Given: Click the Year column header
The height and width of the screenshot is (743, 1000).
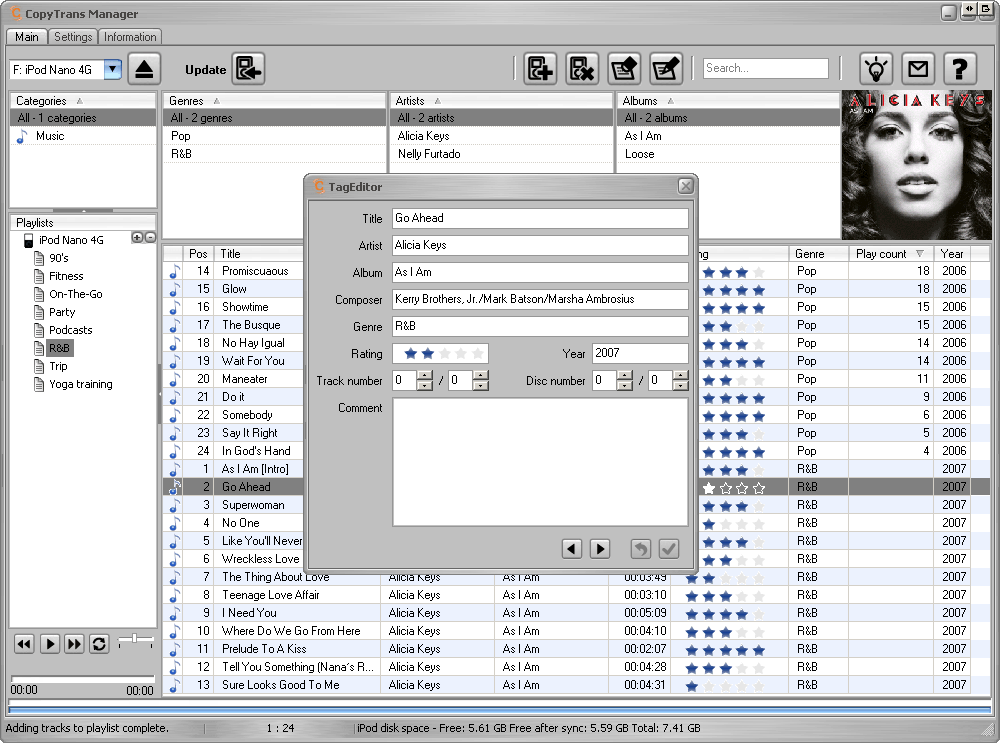Looking at the screenshot, I should pyautogui.click(x=952, y=254).
